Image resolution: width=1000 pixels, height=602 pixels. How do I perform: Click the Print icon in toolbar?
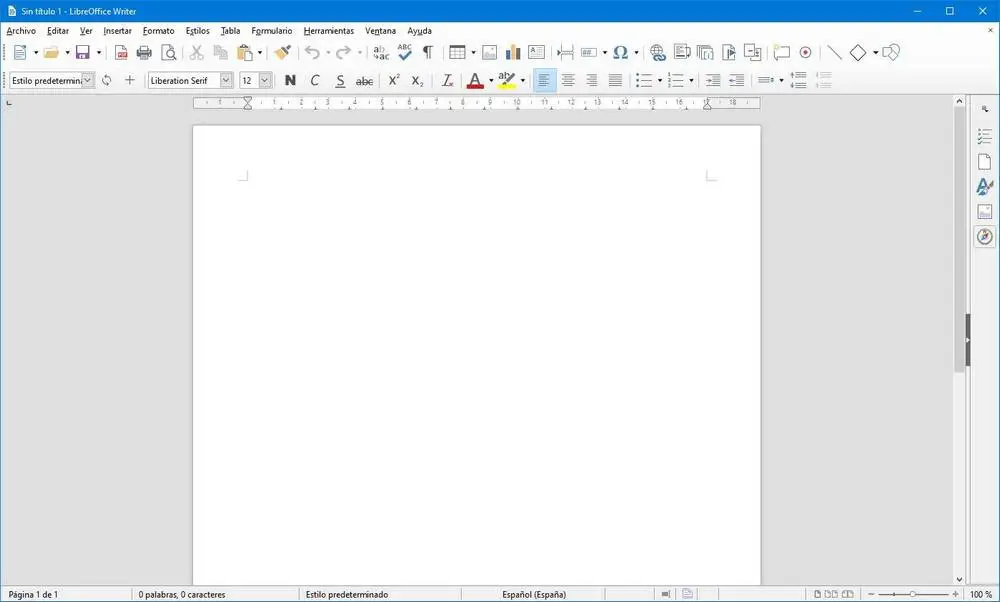144,53
